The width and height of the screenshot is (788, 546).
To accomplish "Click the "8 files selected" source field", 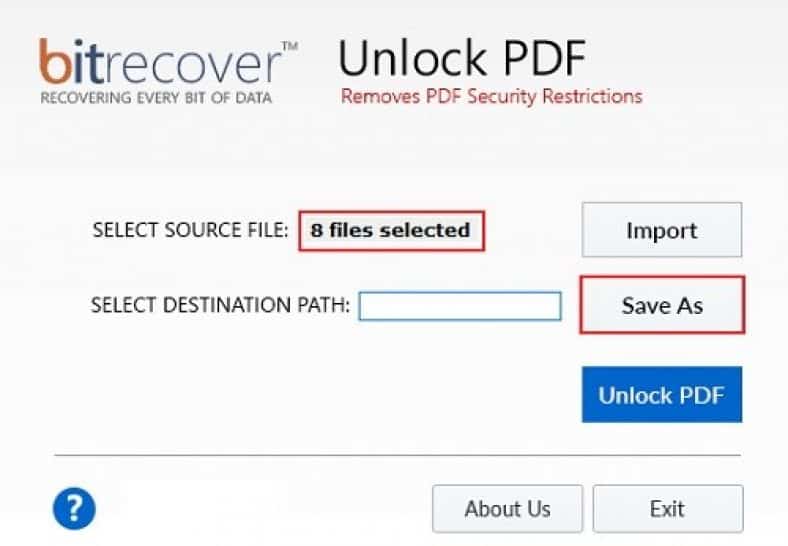I will coord(391,231).
